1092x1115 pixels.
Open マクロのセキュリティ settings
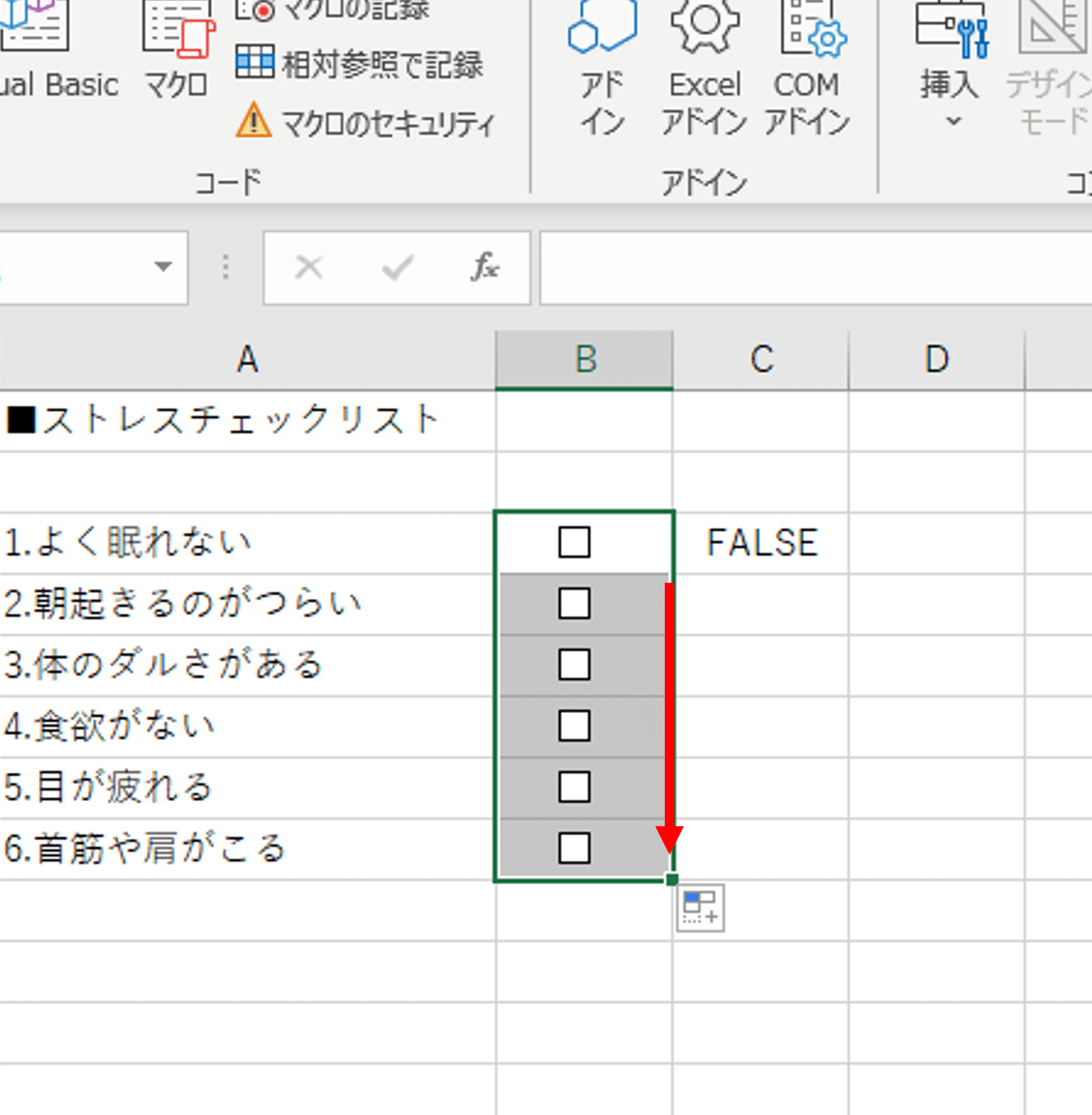[365, 123]
